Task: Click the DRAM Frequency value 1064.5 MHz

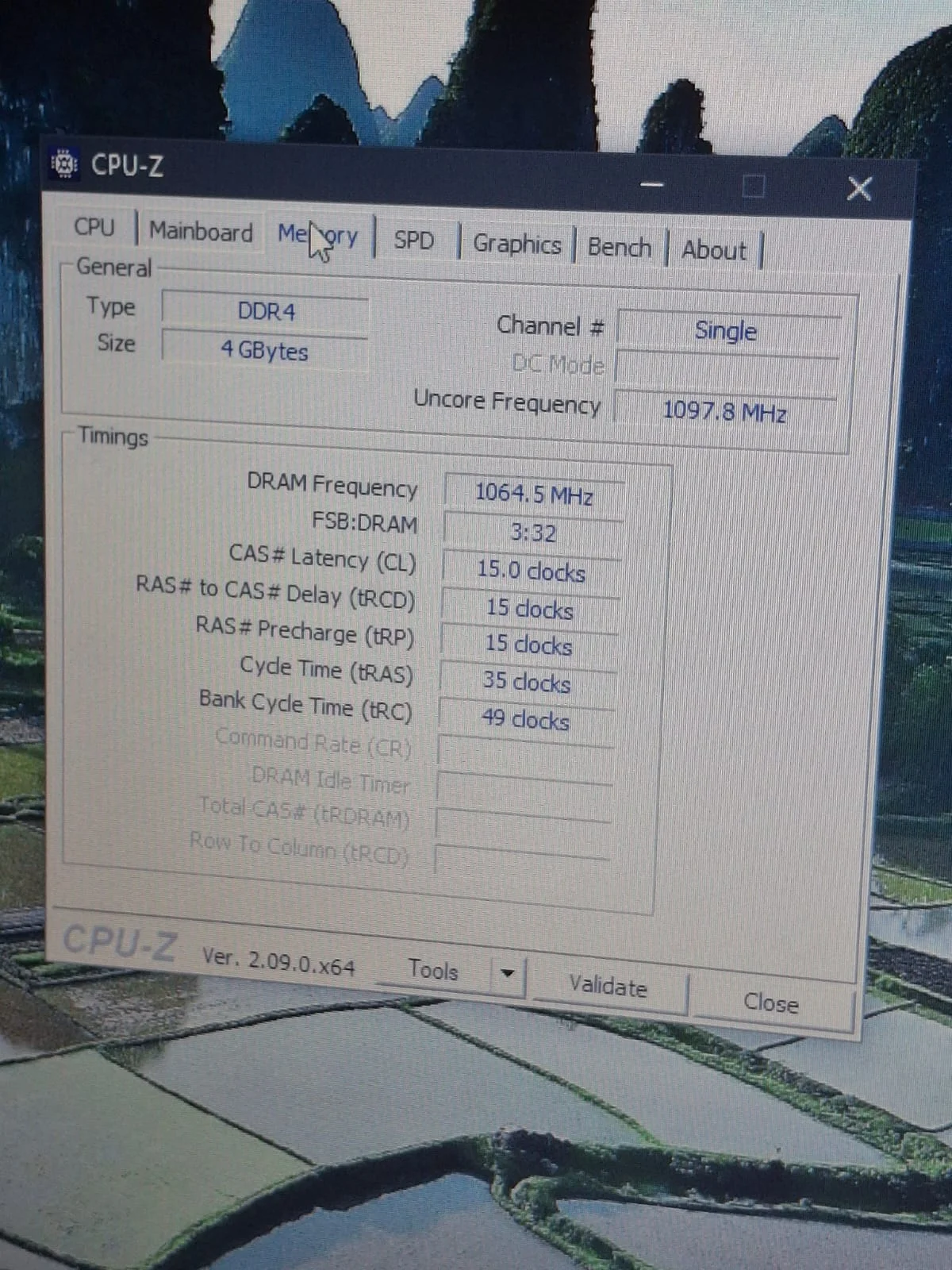Action: click(534, 495)
